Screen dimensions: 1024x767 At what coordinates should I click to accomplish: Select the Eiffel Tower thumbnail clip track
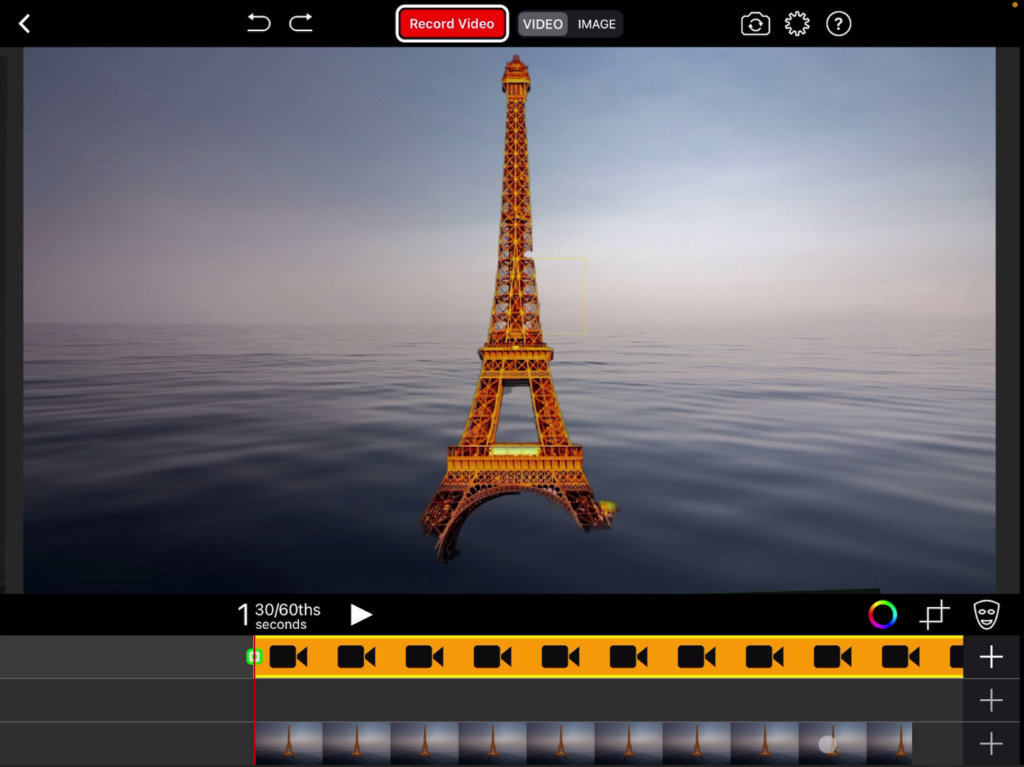tap(582, 744)
